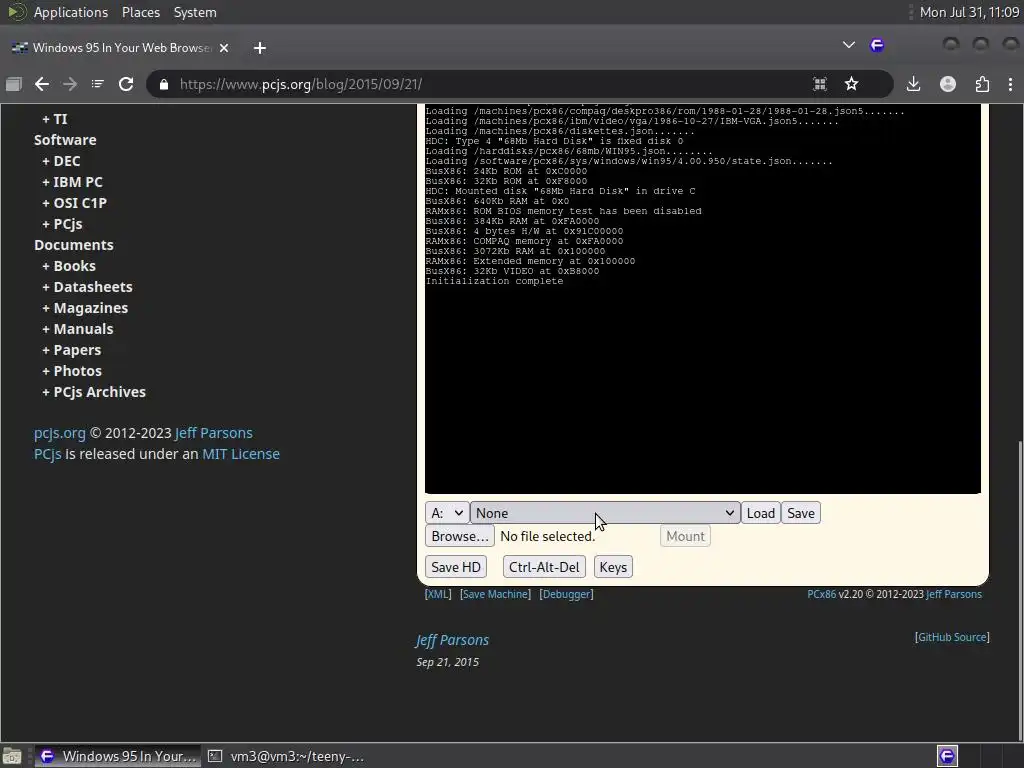Image resolution: width=1024 pixels, height=768 pixels.
Task: Open the XML link below the machine
Action: point(438,594)
